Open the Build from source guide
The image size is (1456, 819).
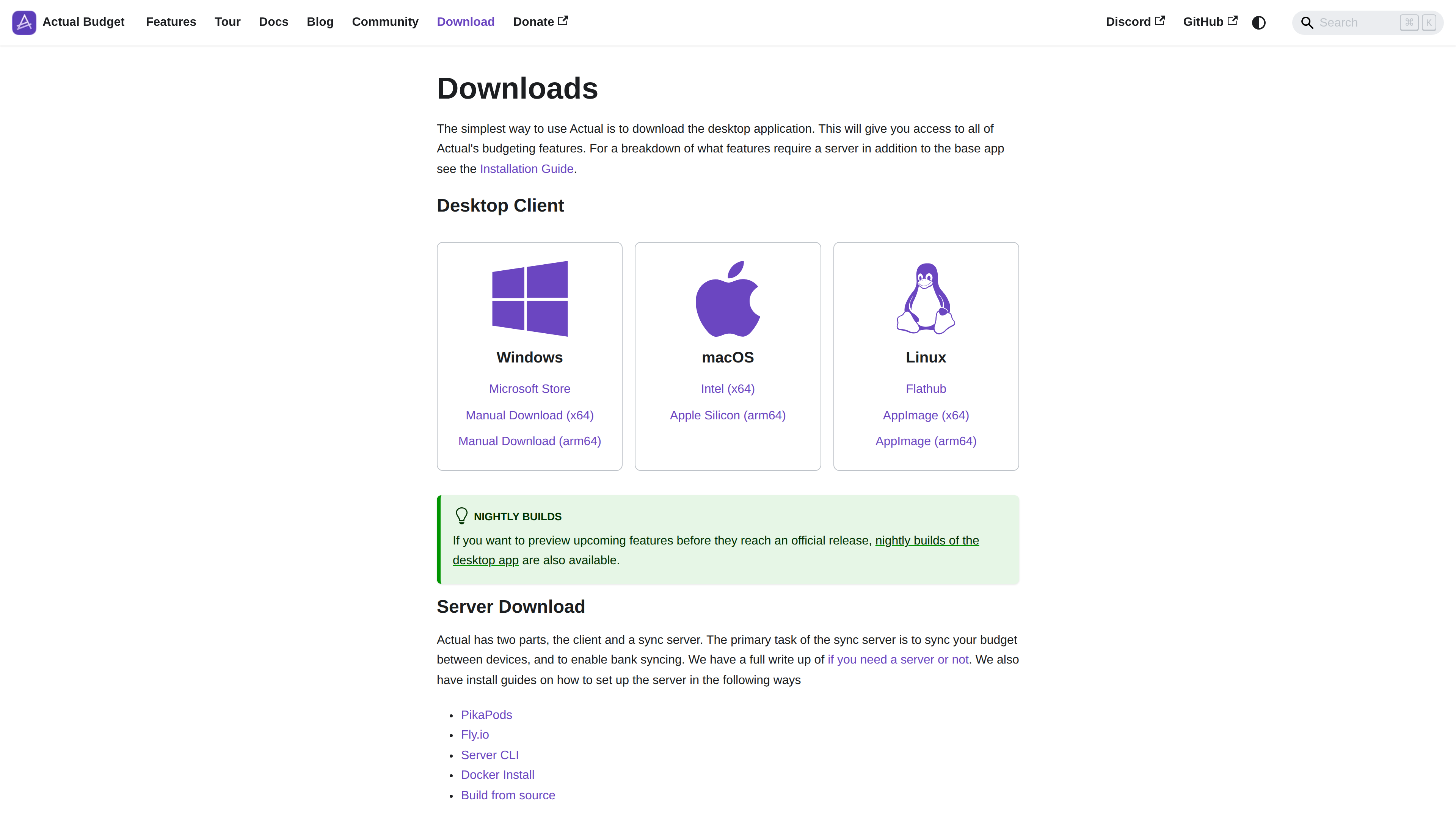508,795
